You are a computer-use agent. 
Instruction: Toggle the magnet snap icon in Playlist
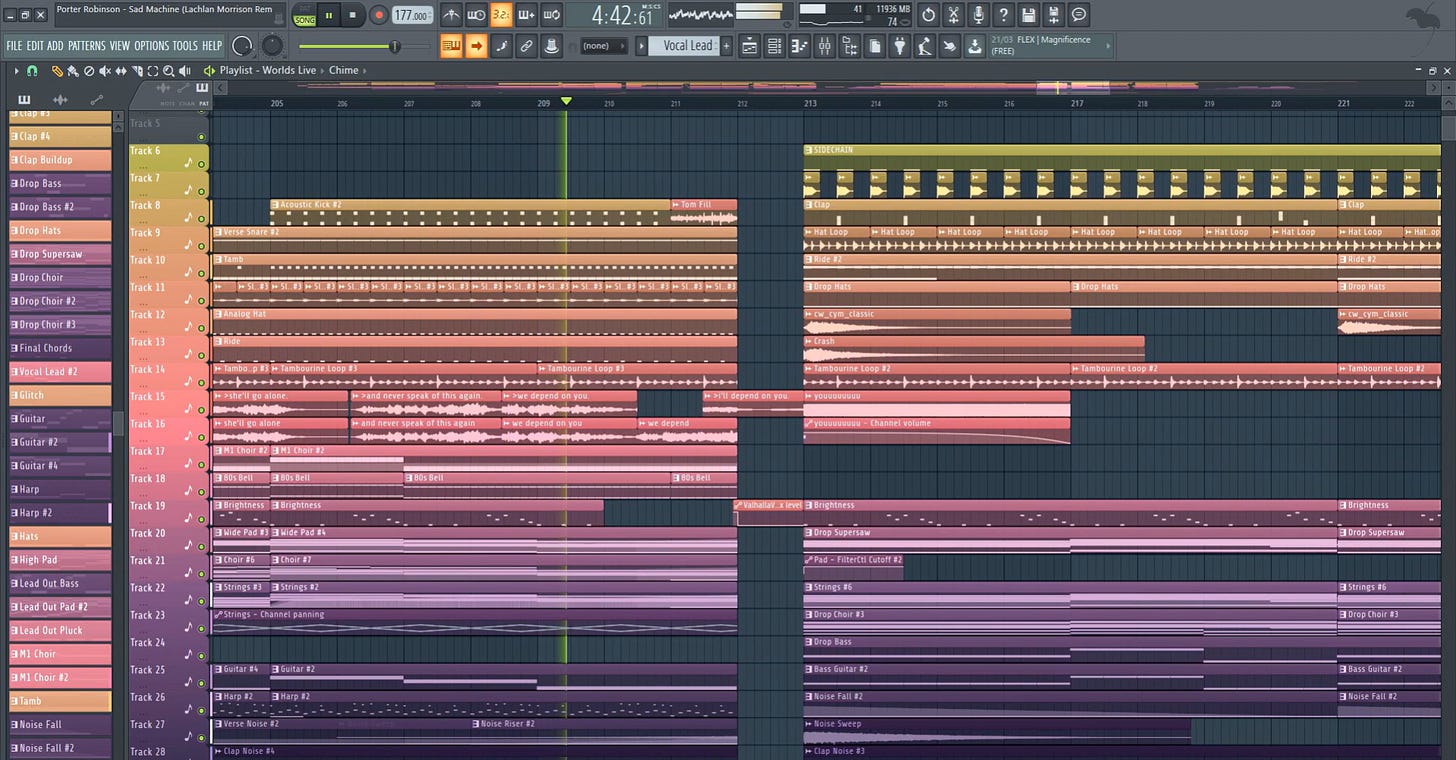[32, 71]
